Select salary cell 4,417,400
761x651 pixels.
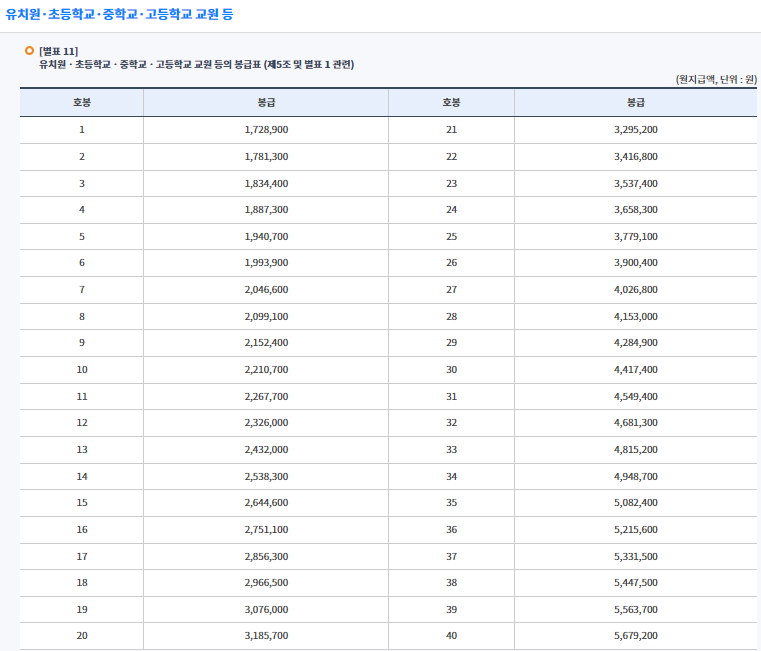635,370
